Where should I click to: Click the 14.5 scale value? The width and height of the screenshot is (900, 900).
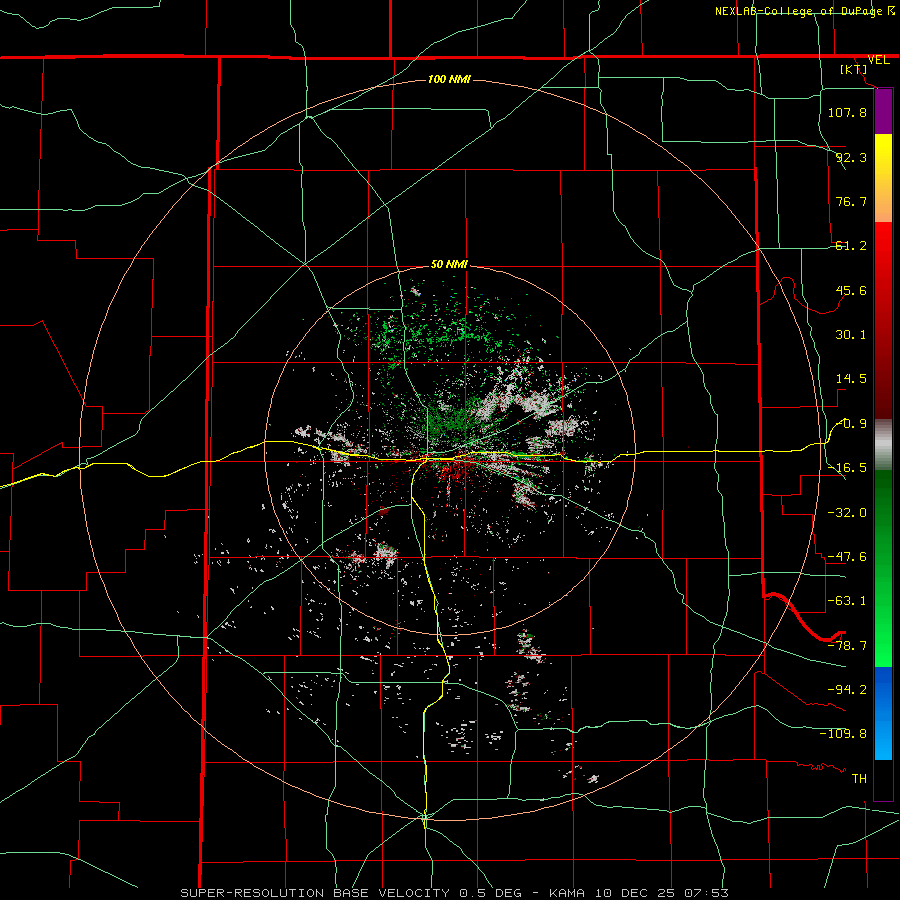pos(851,379)
